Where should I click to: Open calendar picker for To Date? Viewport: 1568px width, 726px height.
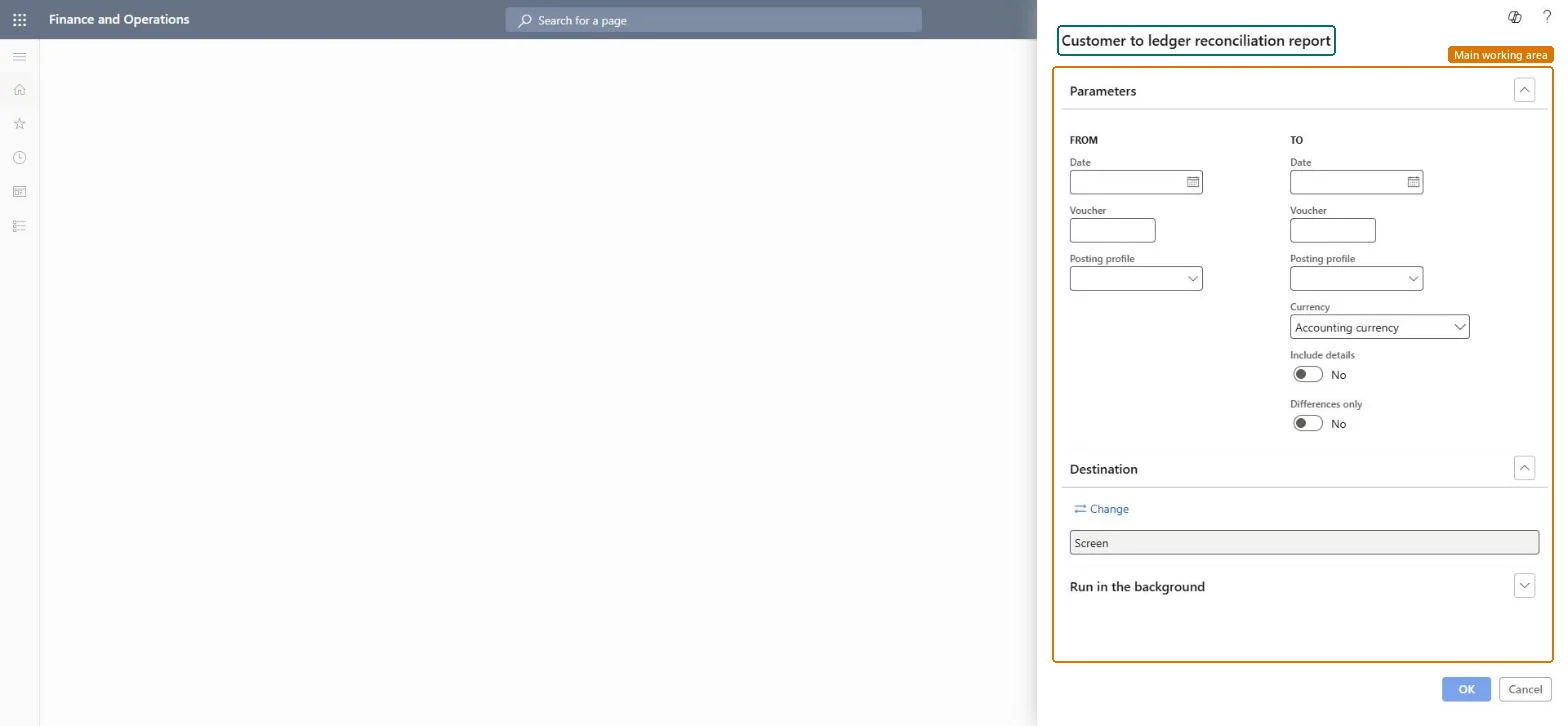(1413, 182)
